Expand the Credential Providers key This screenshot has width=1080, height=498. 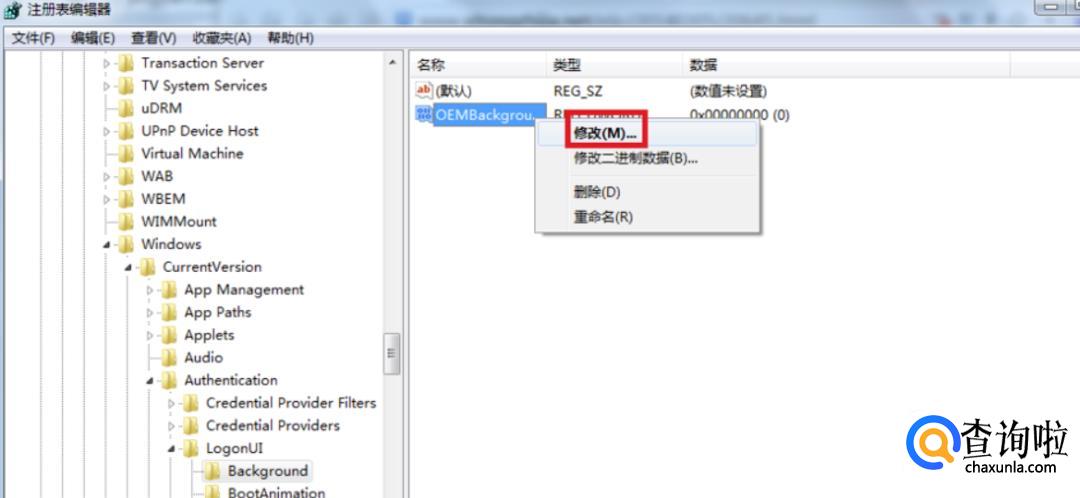172,426
